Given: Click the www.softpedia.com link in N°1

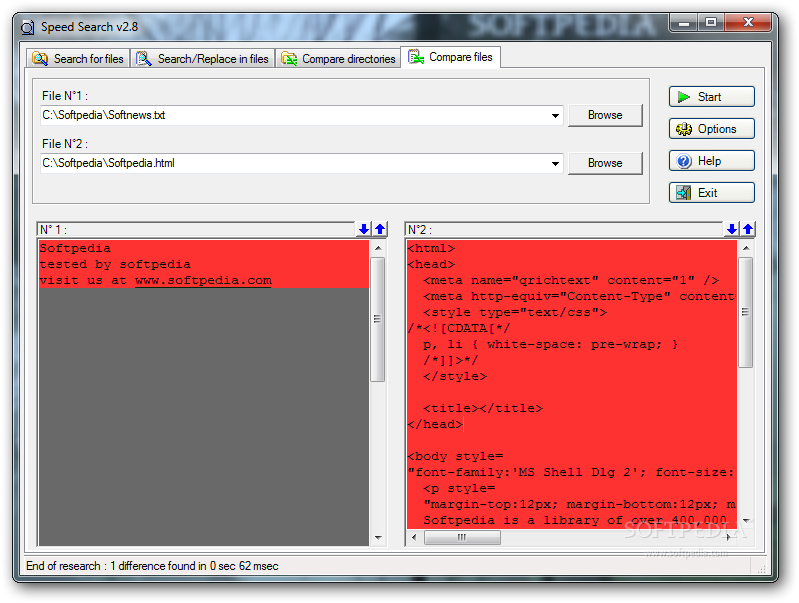Looking at the screenshot, I should click(x=203, y=280).
